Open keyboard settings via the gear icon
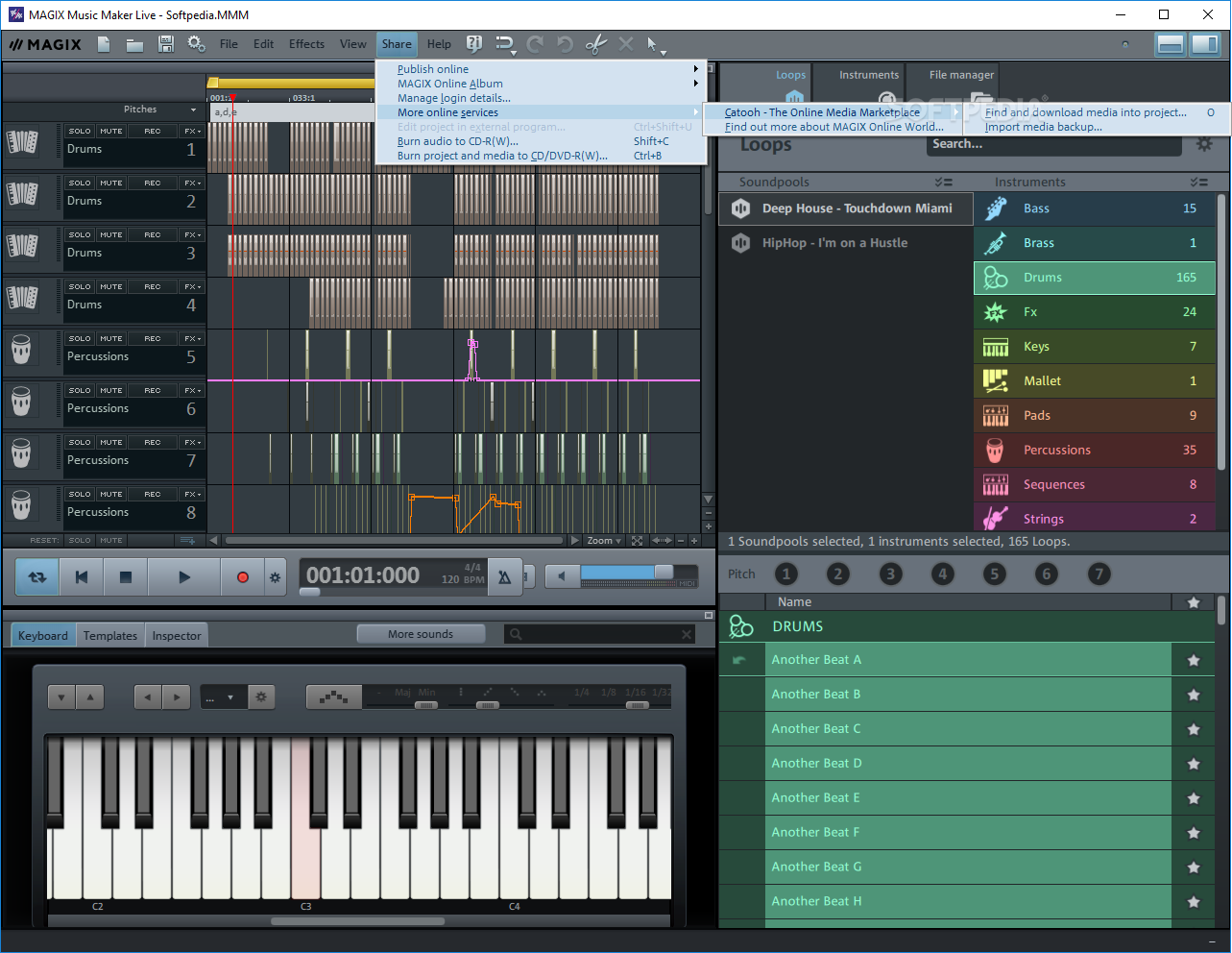 pos(261,697)
